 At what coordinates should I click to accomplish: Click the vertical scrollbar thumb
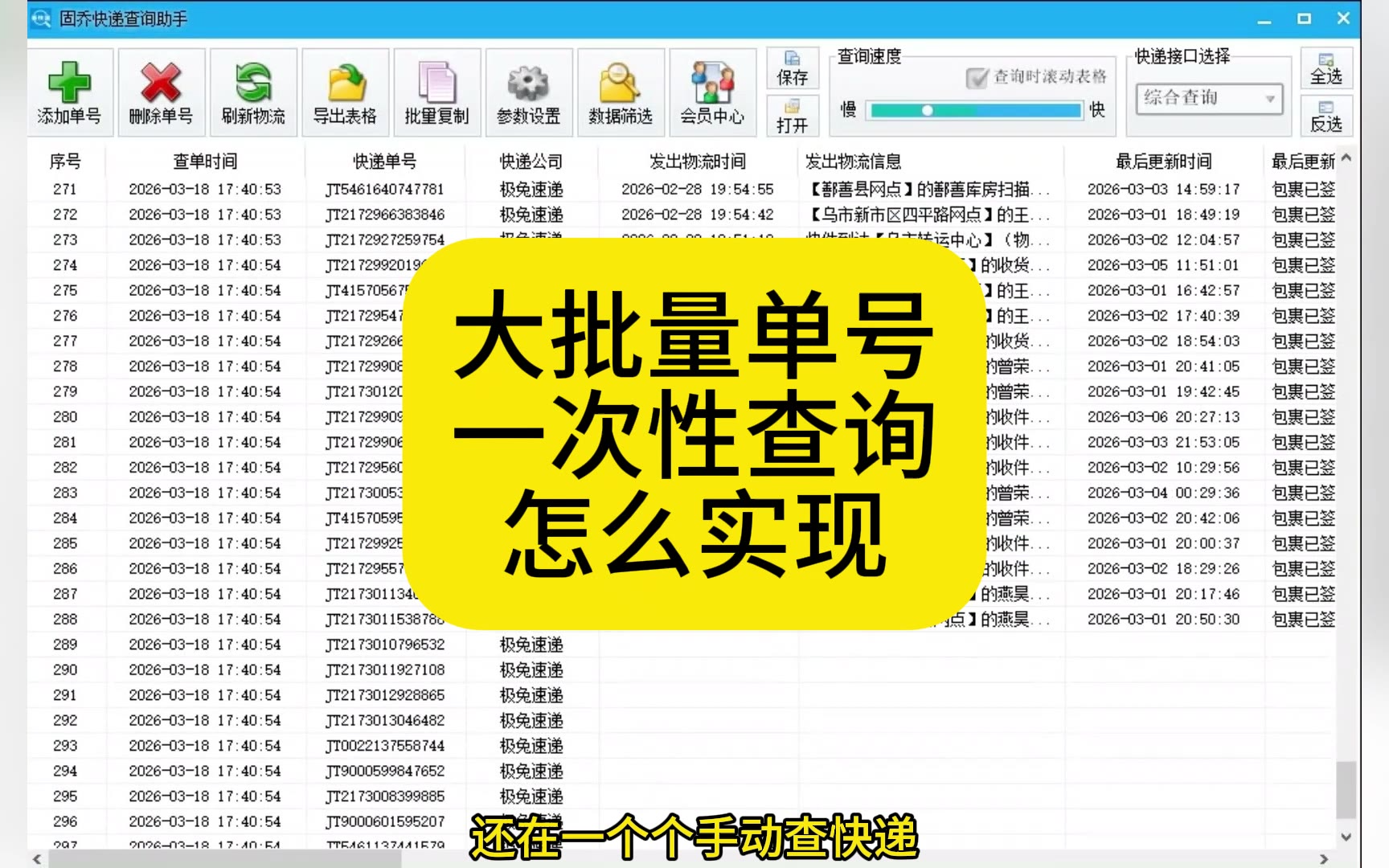click(1346, 790)
